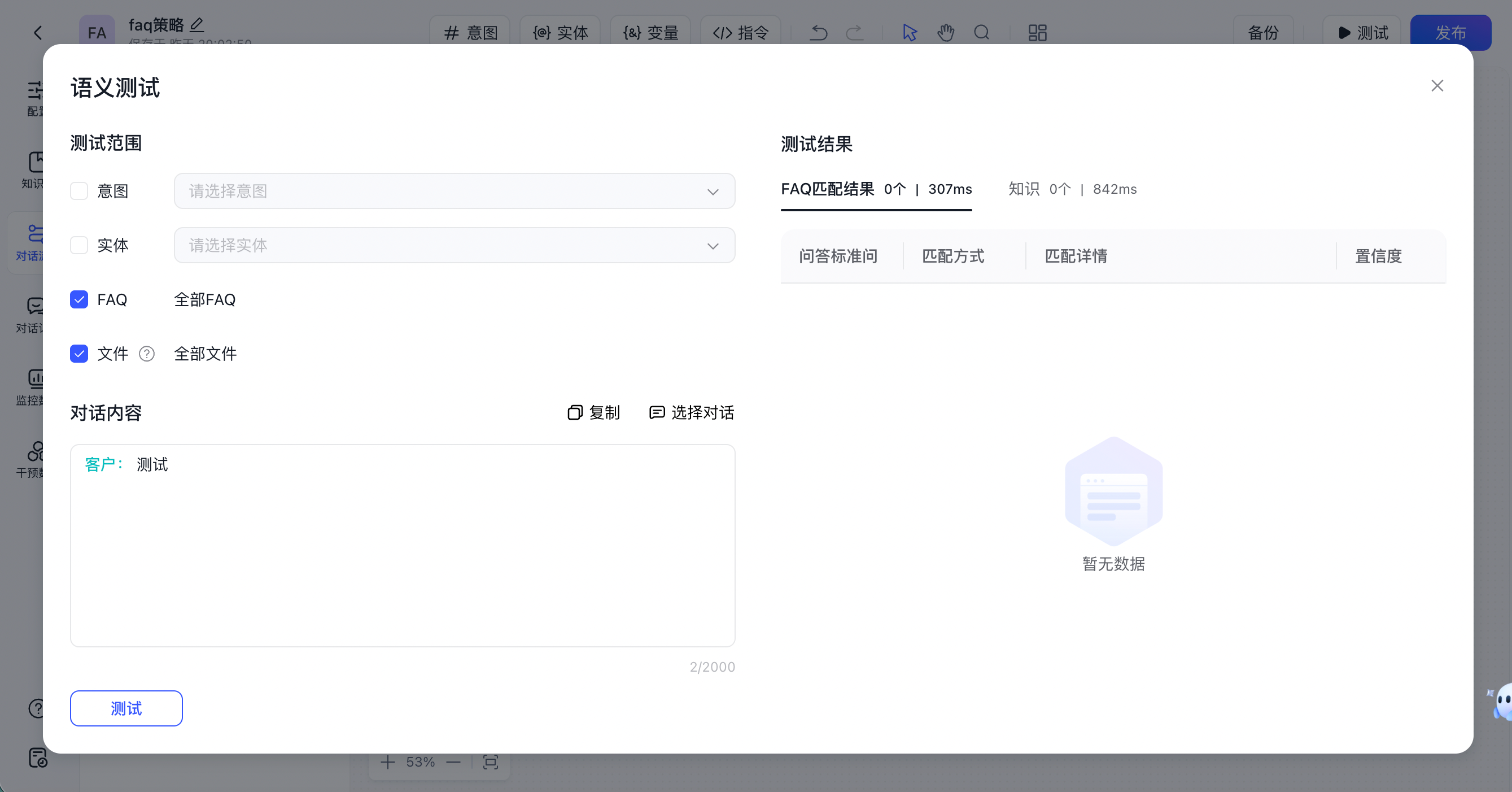The width and height of the screenshot is (1512, 792).
Task: Tick the 意图 checkbox
Action: tap(78, 191)
